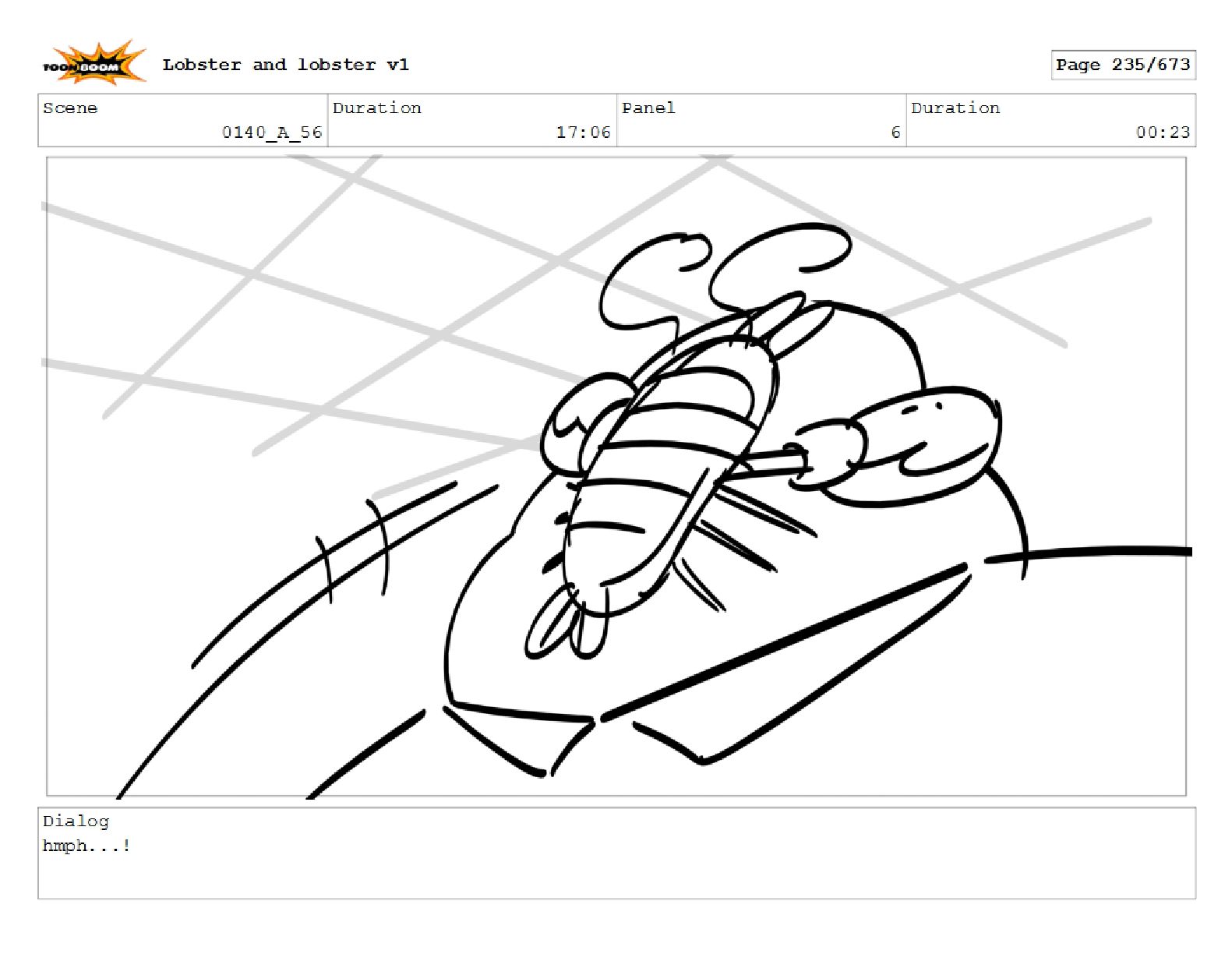Screen dimensions: 1232x954
Task: Click the 'Page 235/673' page indicator
Action: 1123,65
